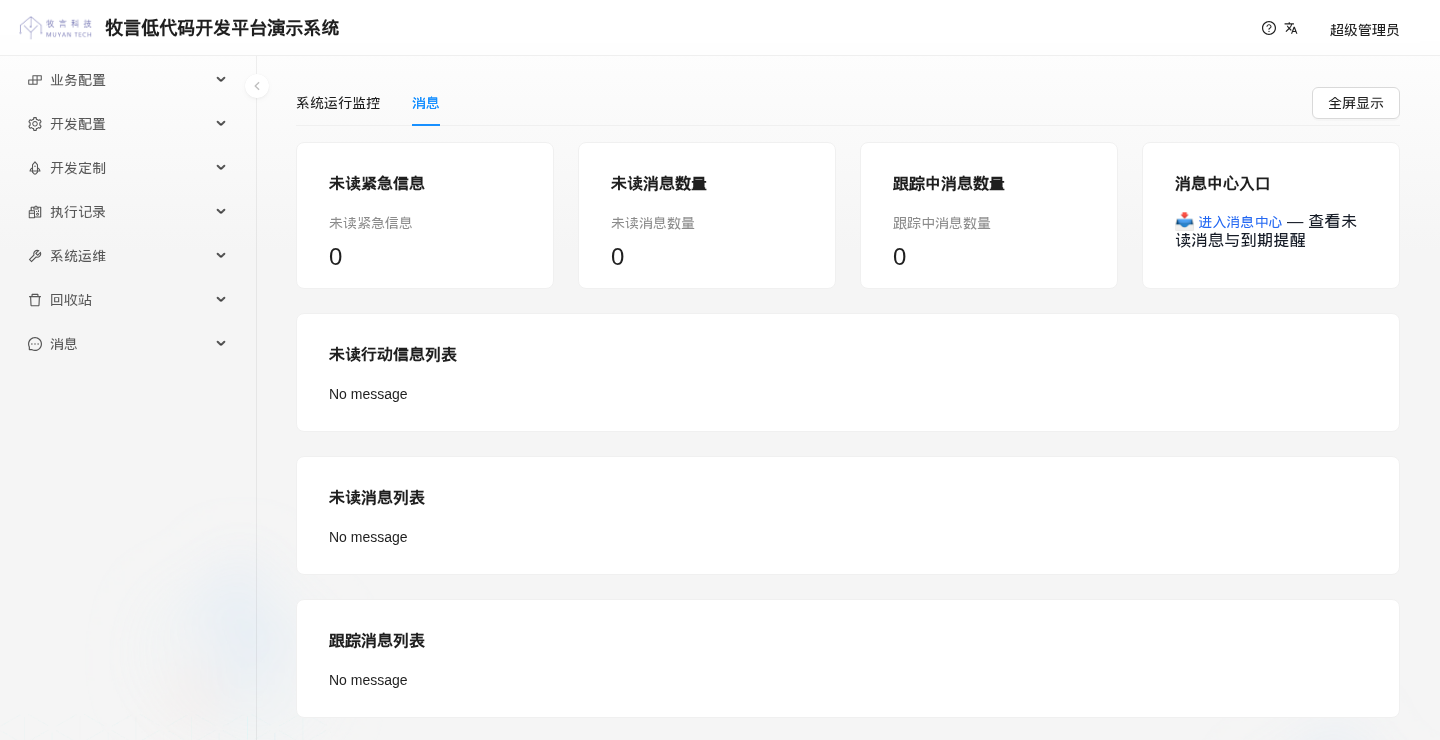Expand the 开发定制 chevron

click(221, 167)
